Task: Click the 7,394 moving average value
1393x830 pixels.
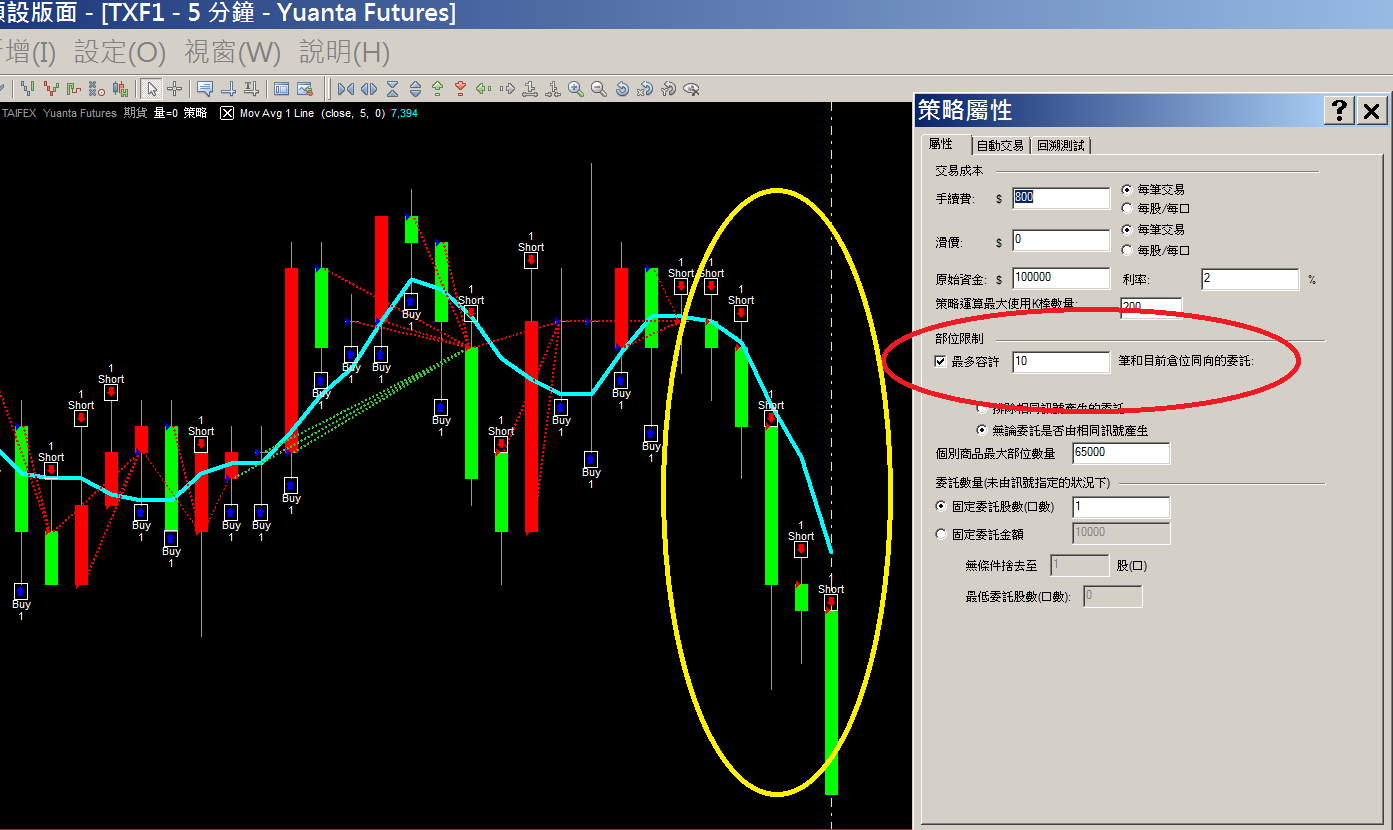Action: [404, 113]
